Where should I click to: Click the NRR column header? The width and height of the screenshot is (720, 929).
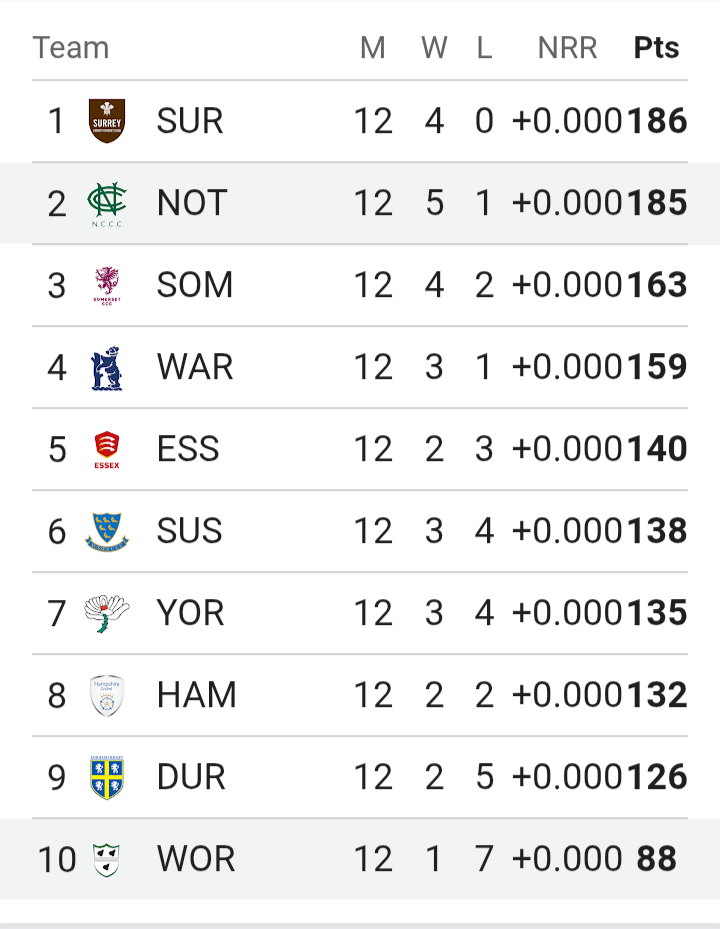coord(567,47)
